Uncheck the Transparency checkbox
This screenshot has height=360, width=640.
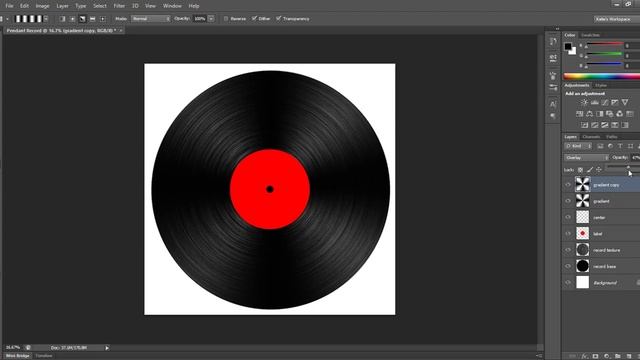278,19
